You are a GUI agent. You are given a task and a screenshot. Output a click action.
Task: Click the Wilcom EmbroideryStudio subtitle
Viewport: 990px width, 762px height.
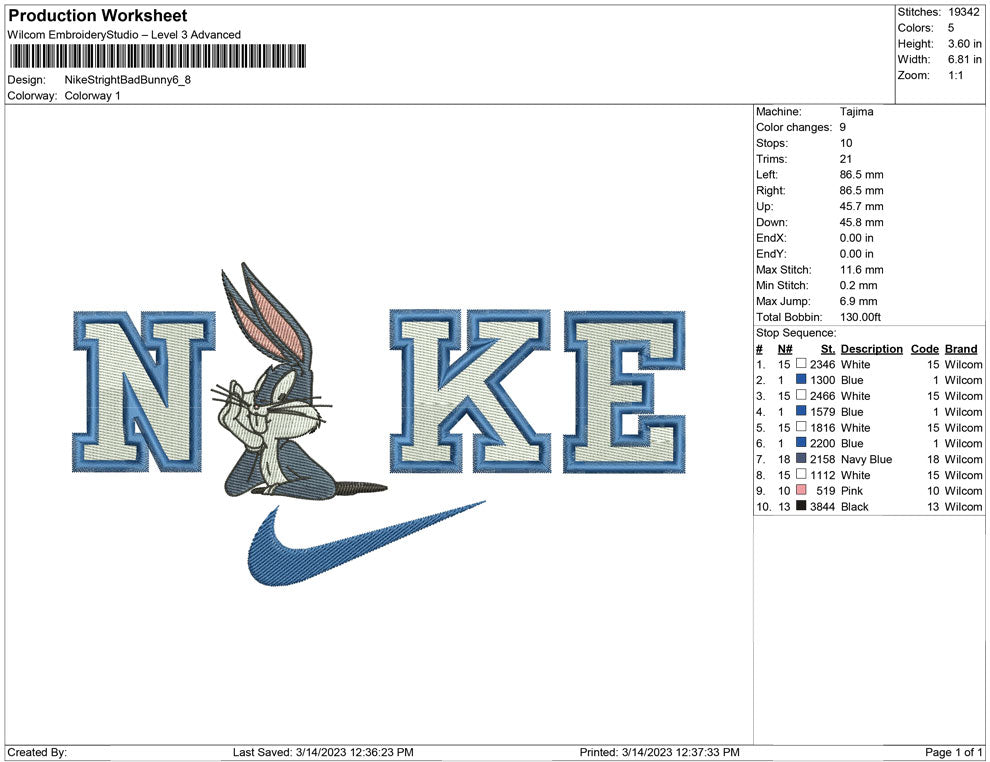124,35
